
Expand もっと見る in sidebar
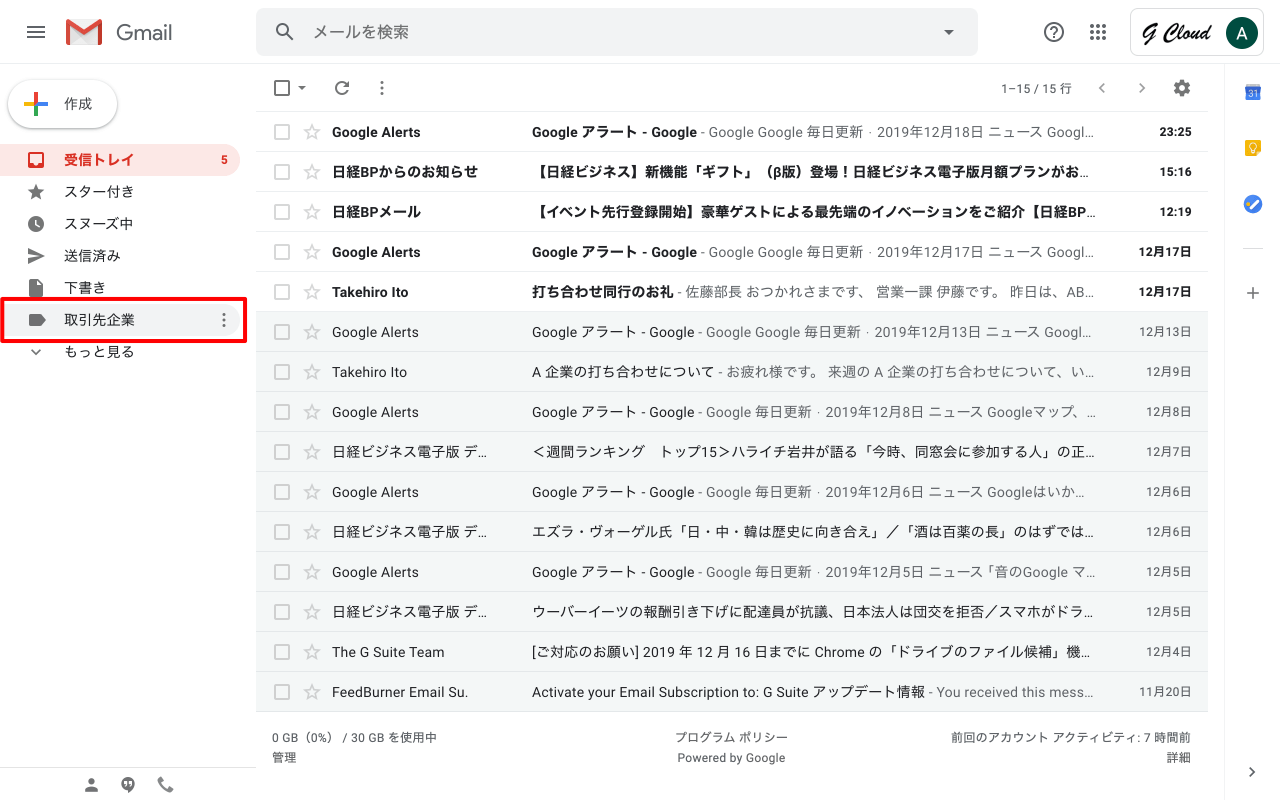click(99, 352)
